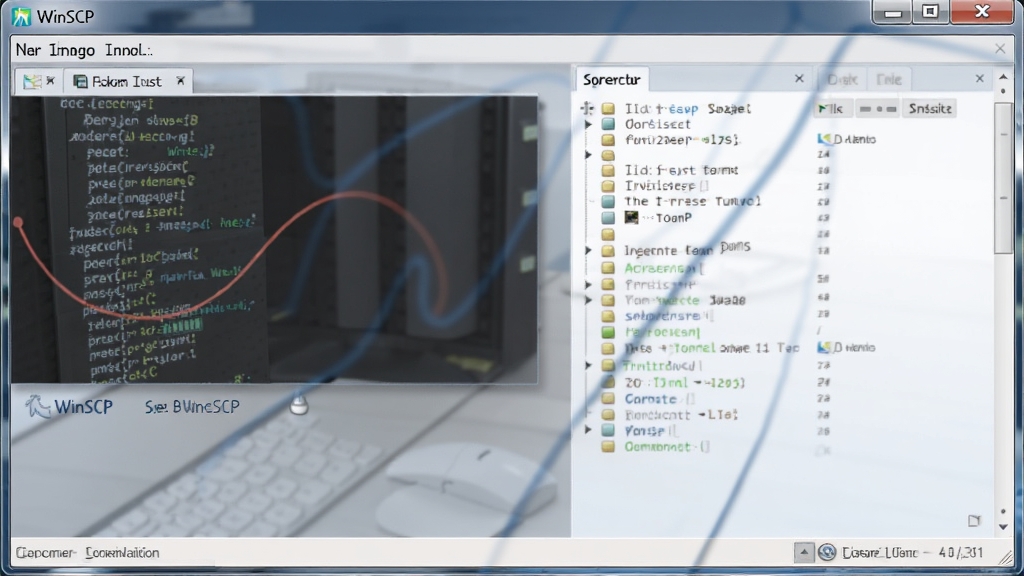This screenshot has width=1024, height=576.
Task: Click the teal icon of The T-rrese Tunvel
Action: click(608, 201)
